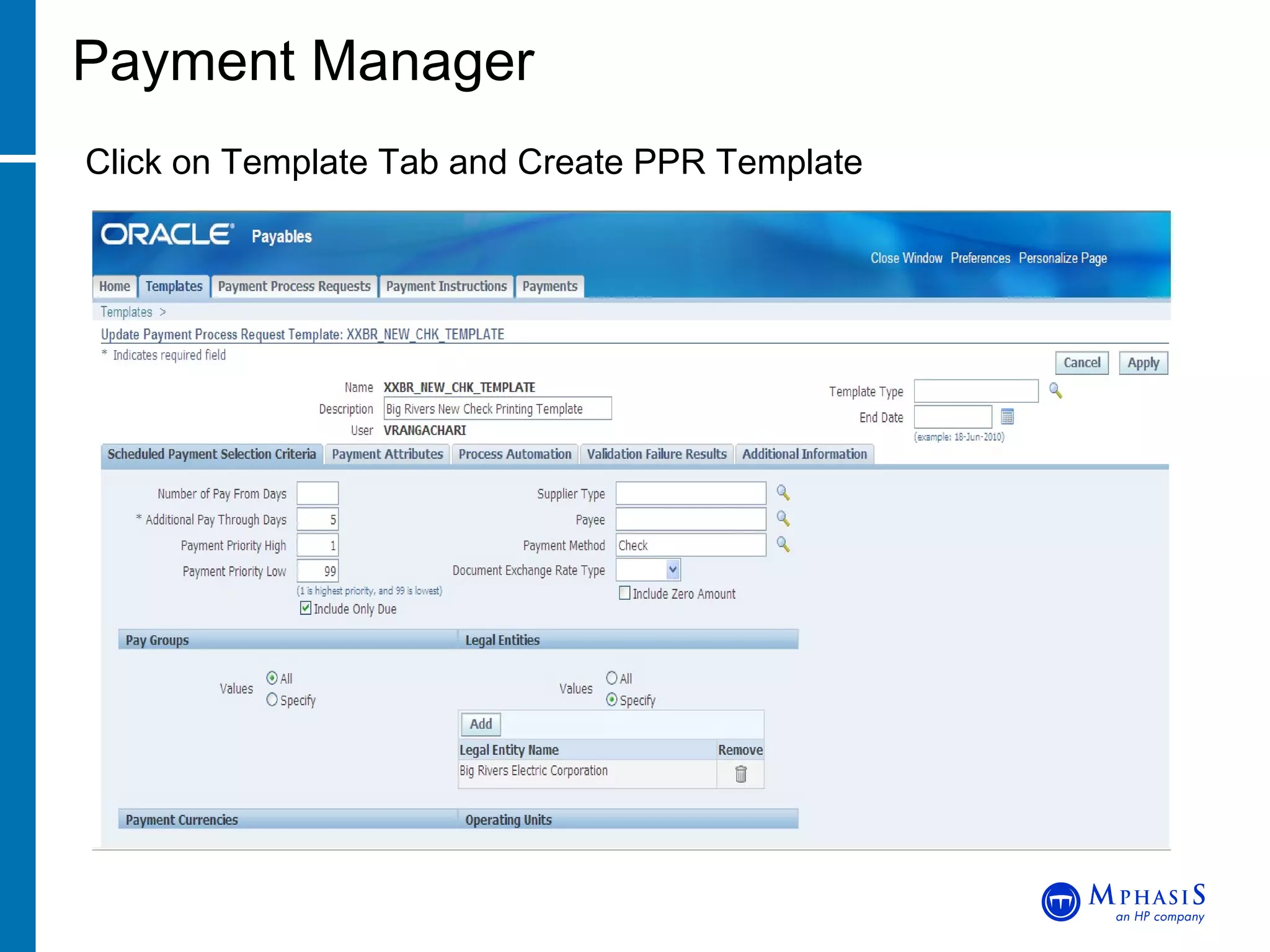Click the Payment Priority High field
This screenshot has width=1270, height=952.
coord(317,545)
